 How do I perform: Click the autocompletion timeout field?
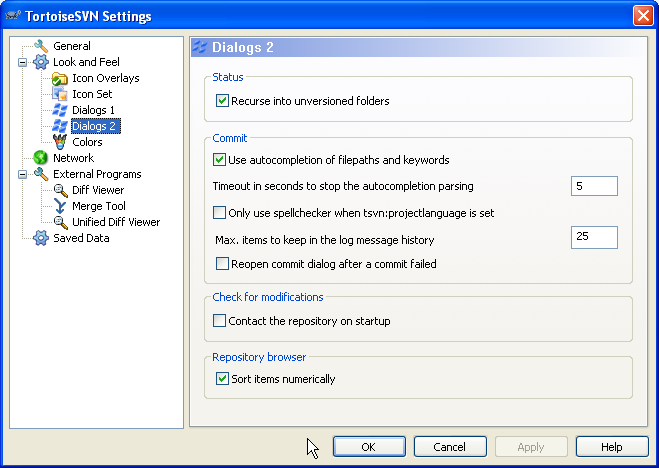(594, 186)
